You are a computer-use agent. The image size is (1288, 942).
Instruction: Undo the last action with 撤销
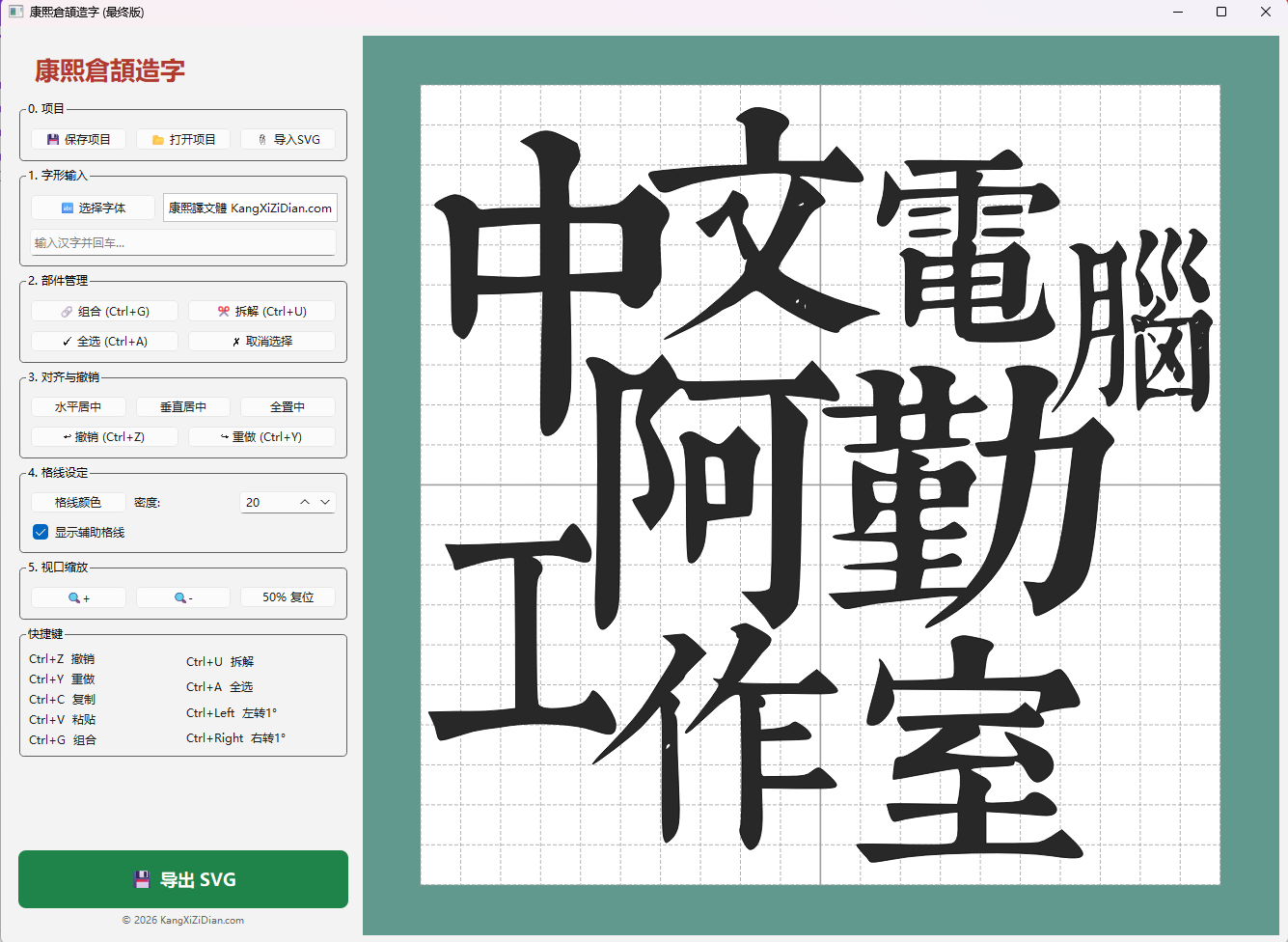coord(105,437)
